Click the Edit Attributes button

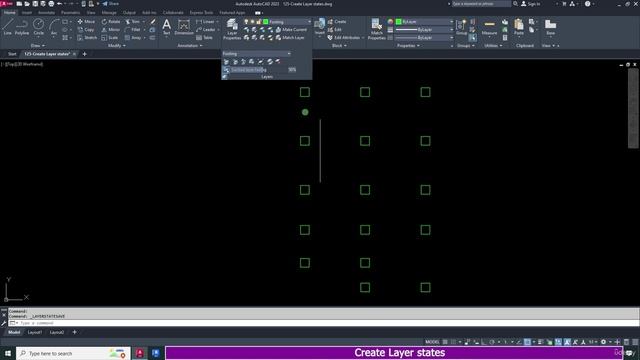click(x=344, y=38)
